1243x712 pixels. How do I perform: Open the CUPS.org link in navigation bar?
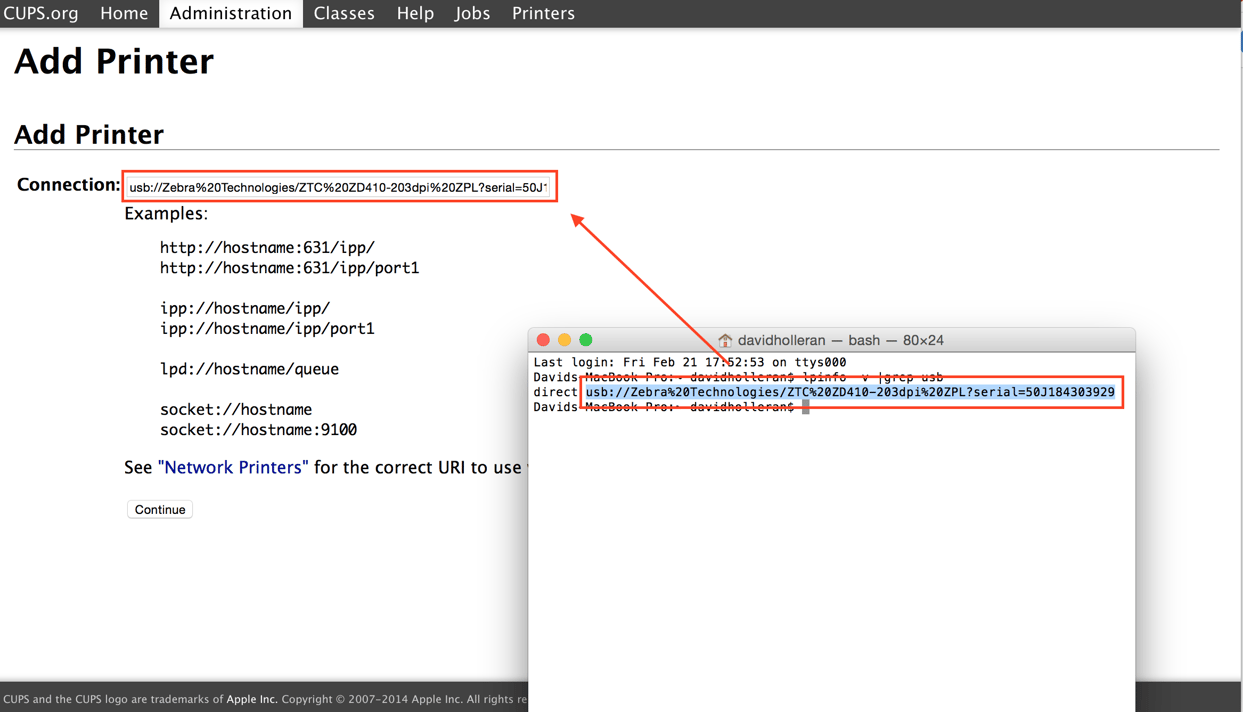pyautogui.click(x=41, y=14)
